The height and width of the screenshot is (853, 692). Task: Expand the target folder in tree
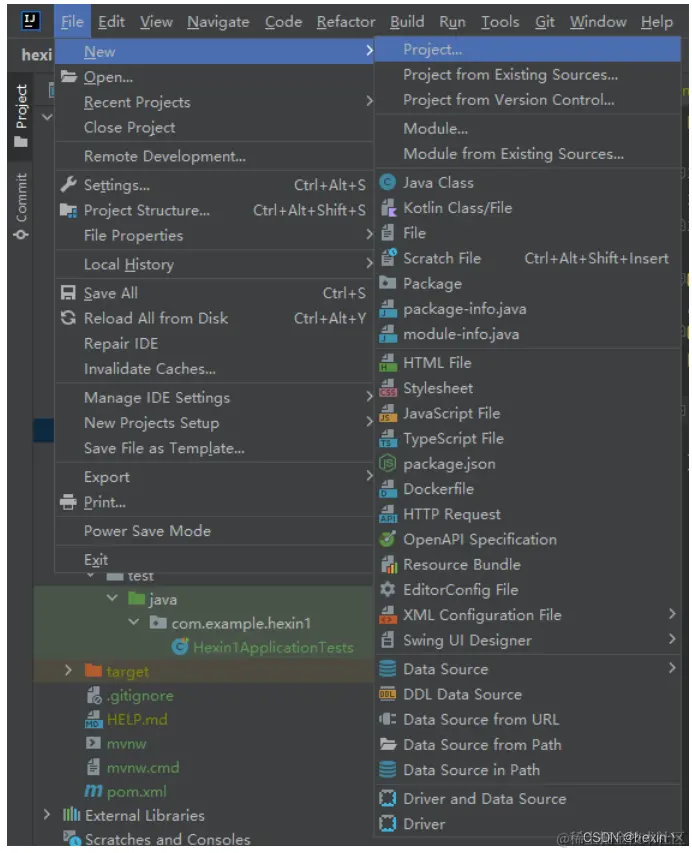coord(68,670)
